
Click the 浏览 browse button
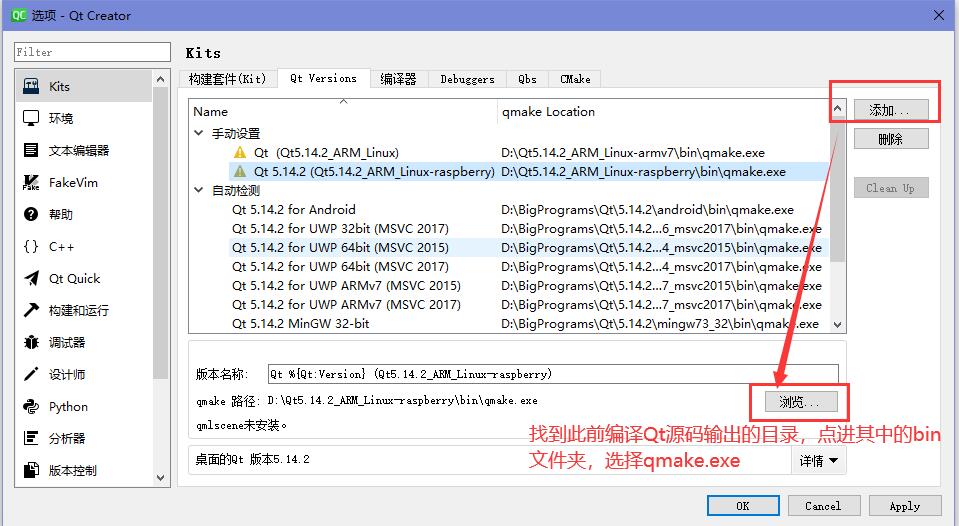tap(801, 402)
